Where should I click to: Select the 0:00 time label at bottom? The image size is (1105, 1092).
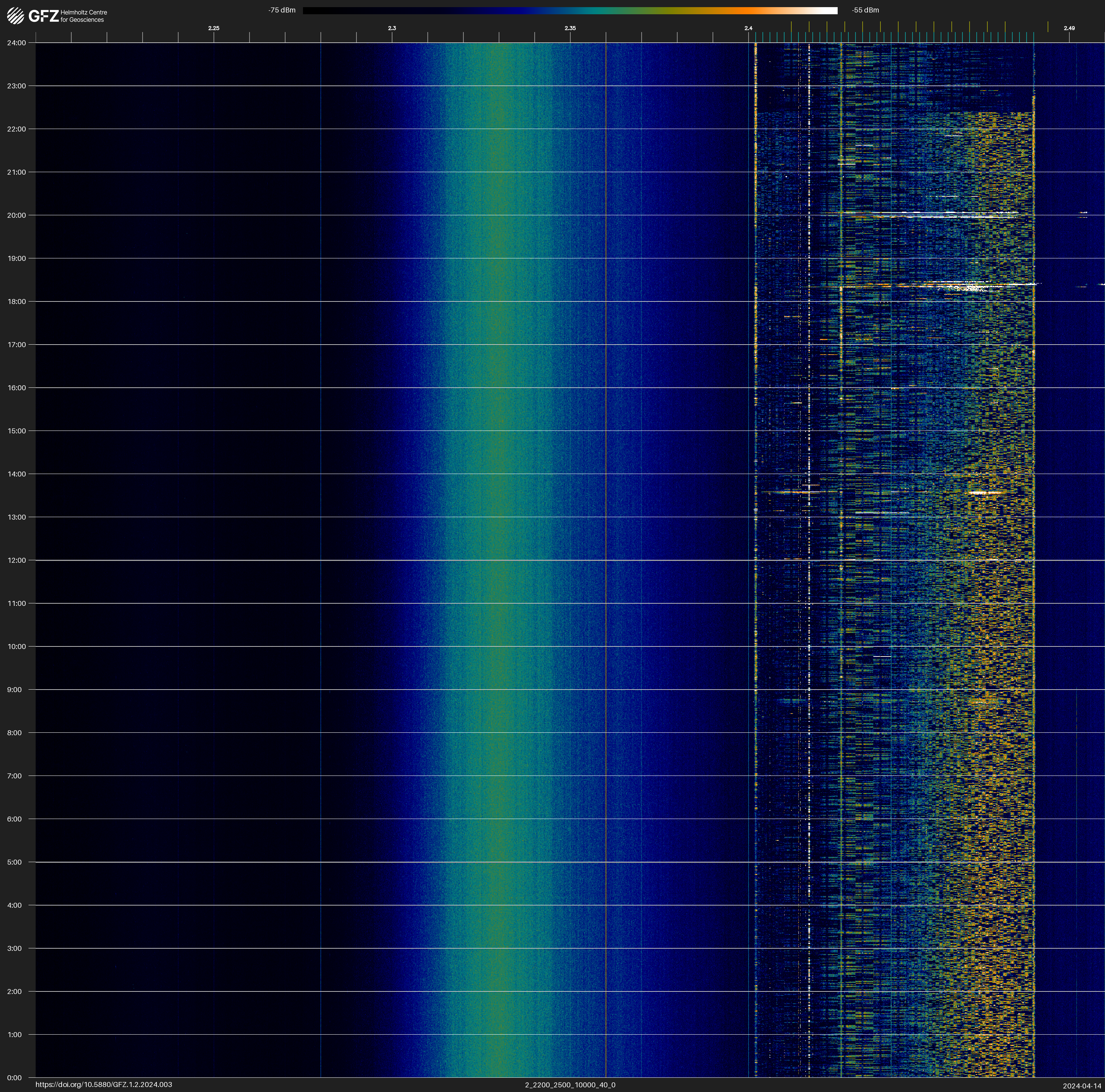[14, 1078]
